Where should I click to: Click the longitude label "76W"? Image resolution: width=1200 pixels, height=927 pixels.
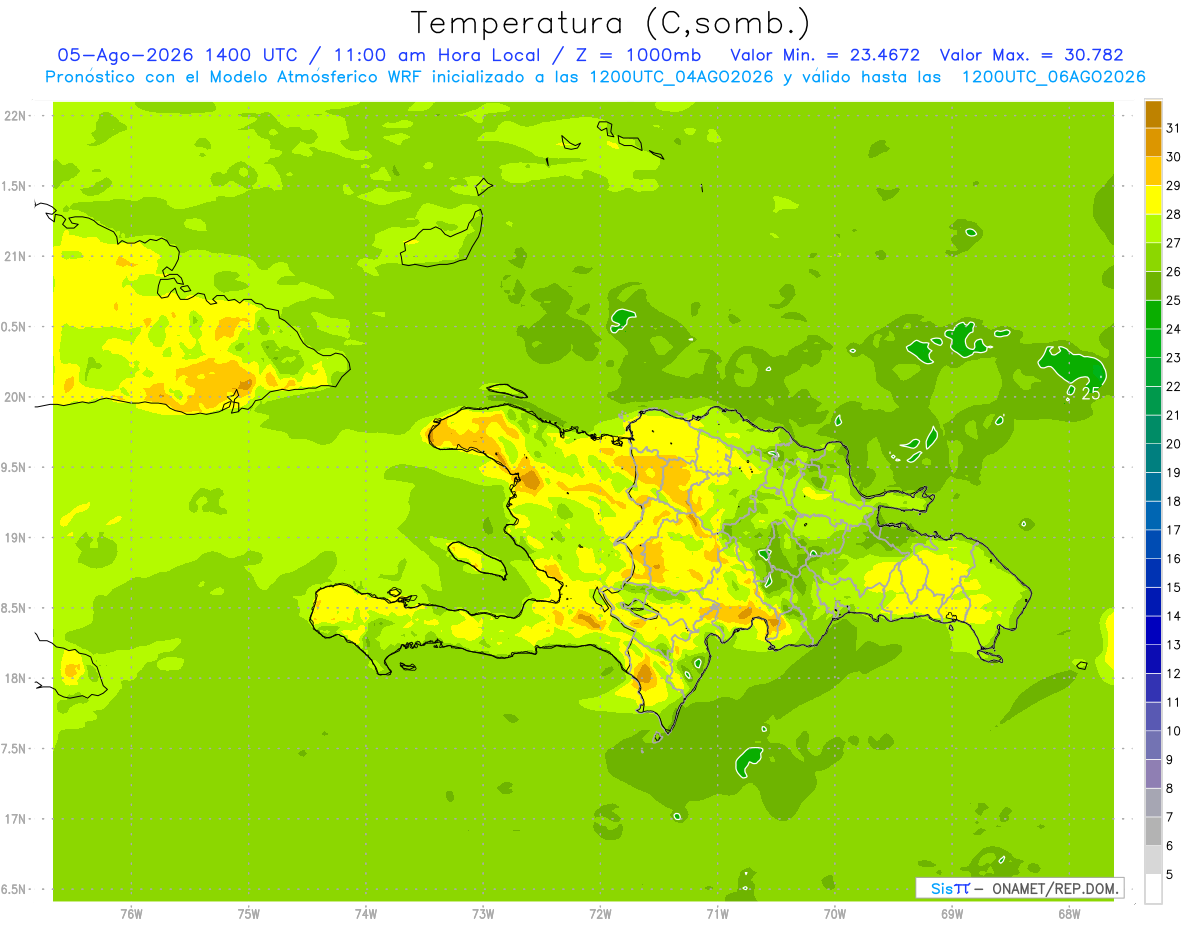(x=131, y=913)
